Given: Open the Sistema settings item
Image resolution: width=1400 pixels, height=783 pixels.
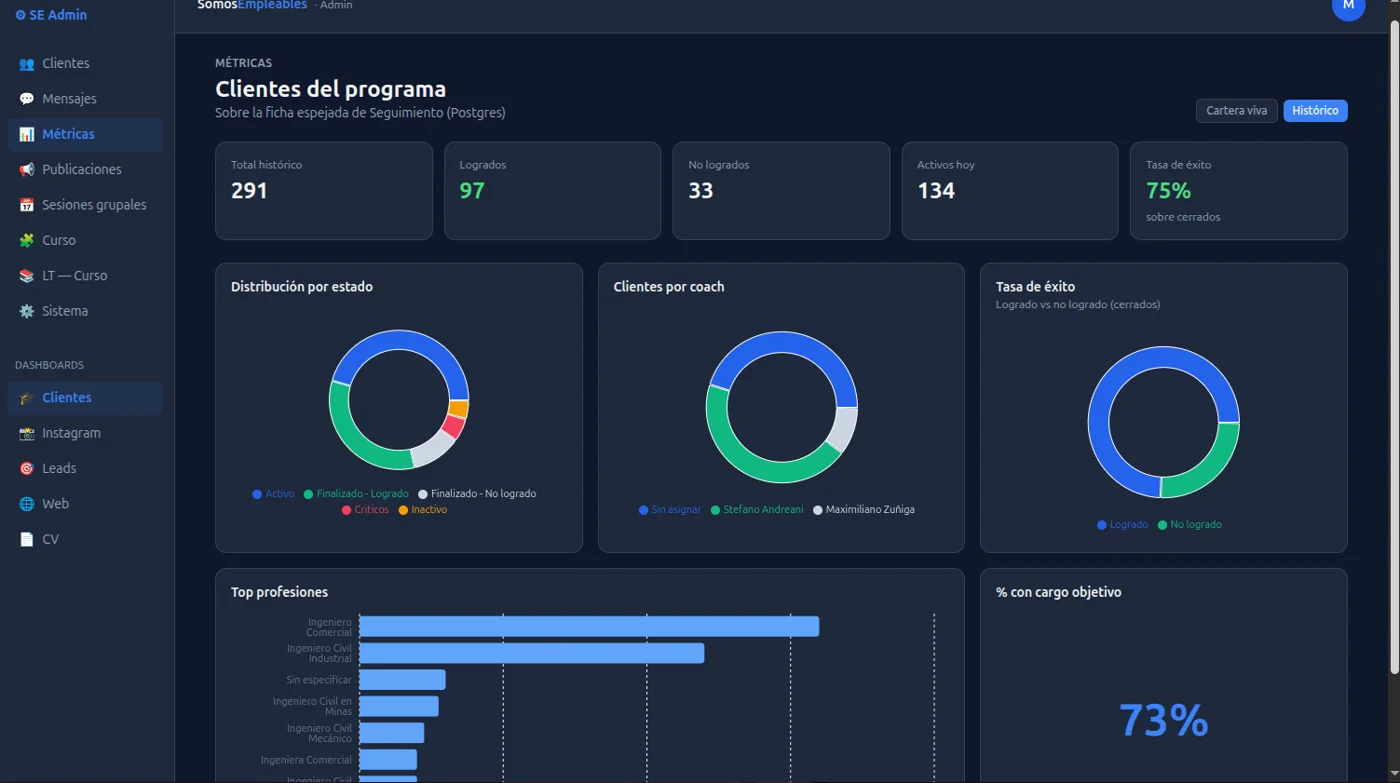Looking at the screenshot, I should point(85,311).
